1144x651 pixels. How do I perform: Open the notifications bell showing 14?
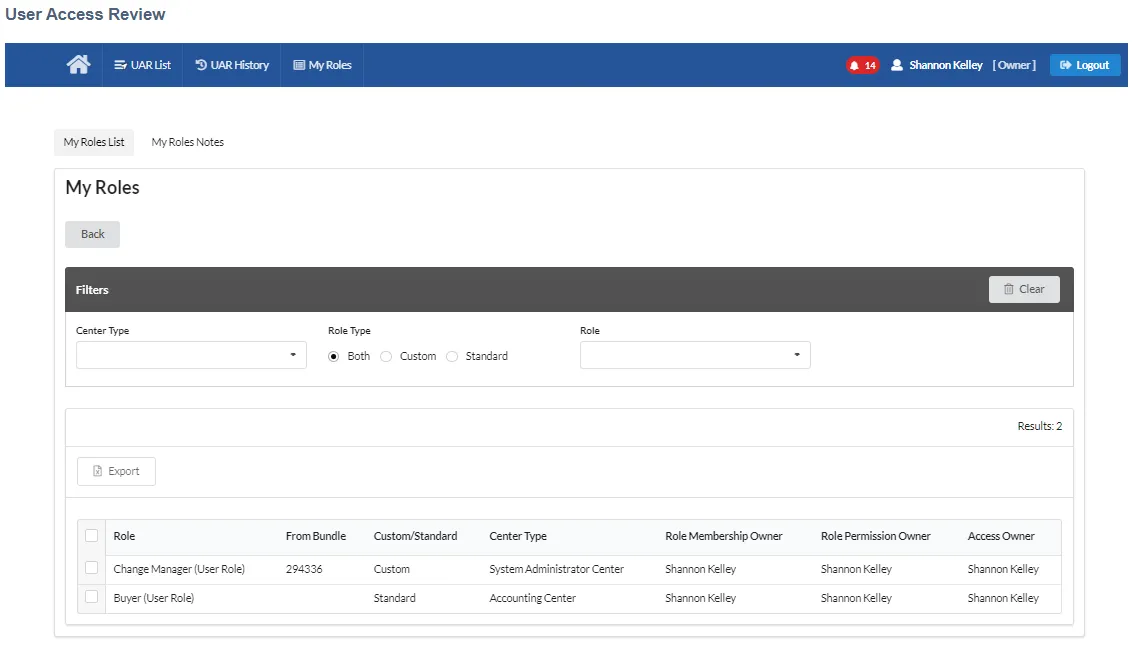862,65
